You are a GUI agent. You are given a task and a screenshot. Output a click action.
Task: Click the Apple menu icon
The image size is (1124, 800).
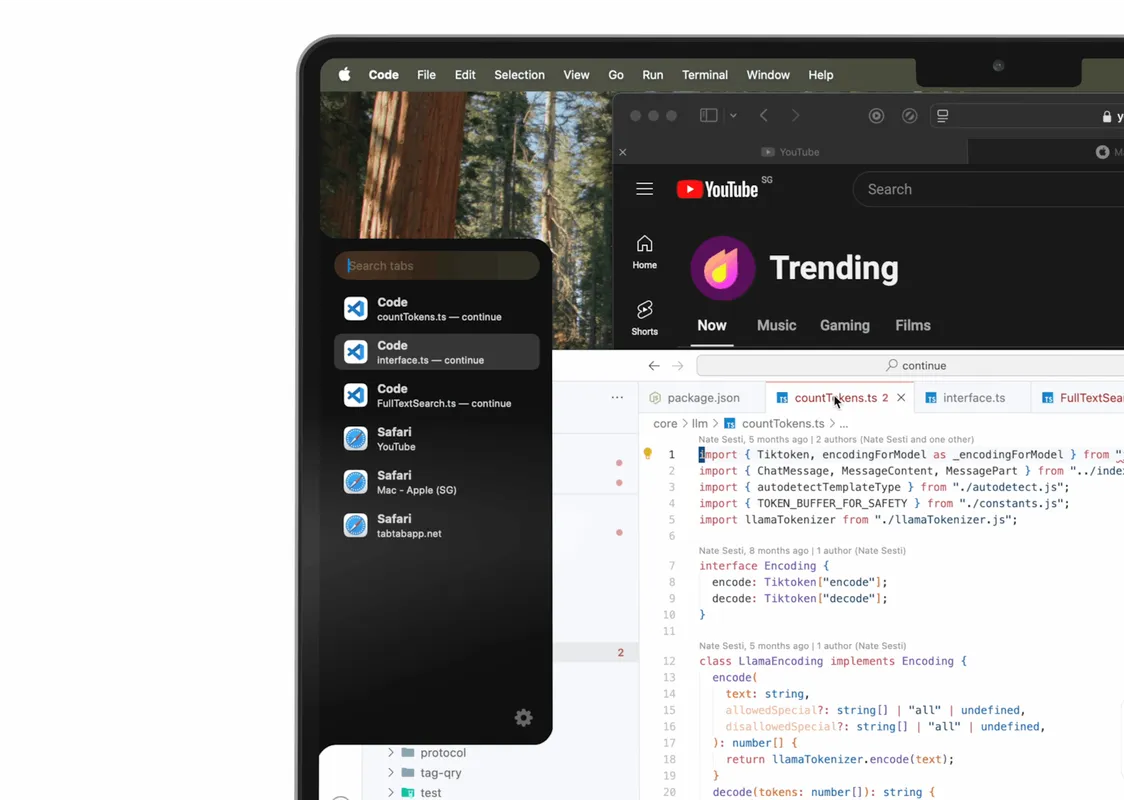tap(344, 75)
